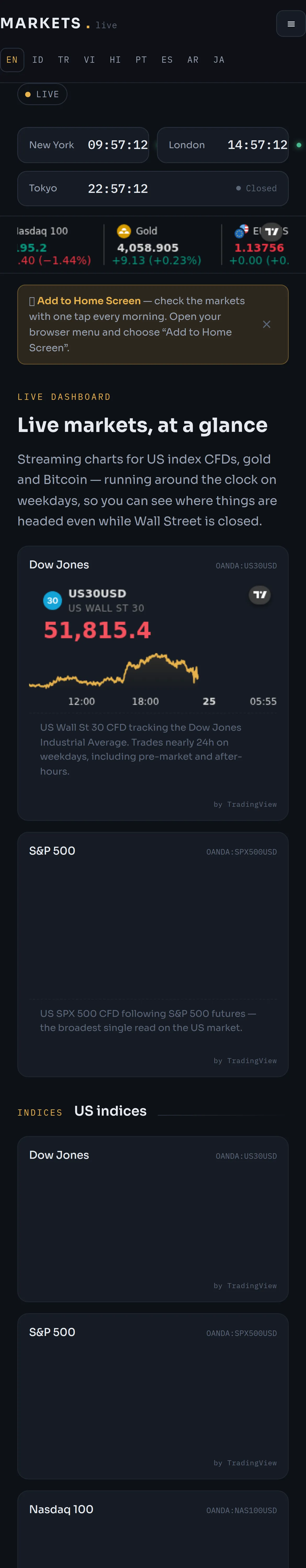Select the ES language option
Image resolution: width=306 pixels, height=1568 pixels.
point(167,60)
